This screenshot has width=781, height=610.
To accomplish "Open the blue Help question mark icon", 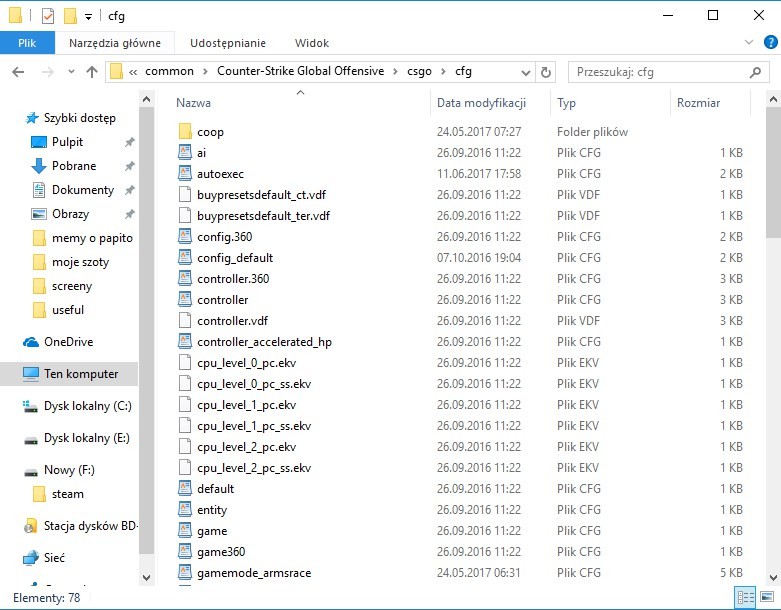I will tap(771, 42).
